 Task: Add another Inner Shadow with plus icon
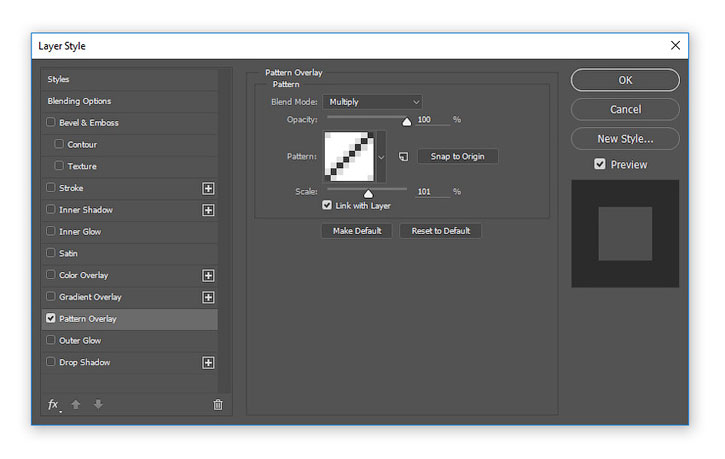click(x=208, y=210)
